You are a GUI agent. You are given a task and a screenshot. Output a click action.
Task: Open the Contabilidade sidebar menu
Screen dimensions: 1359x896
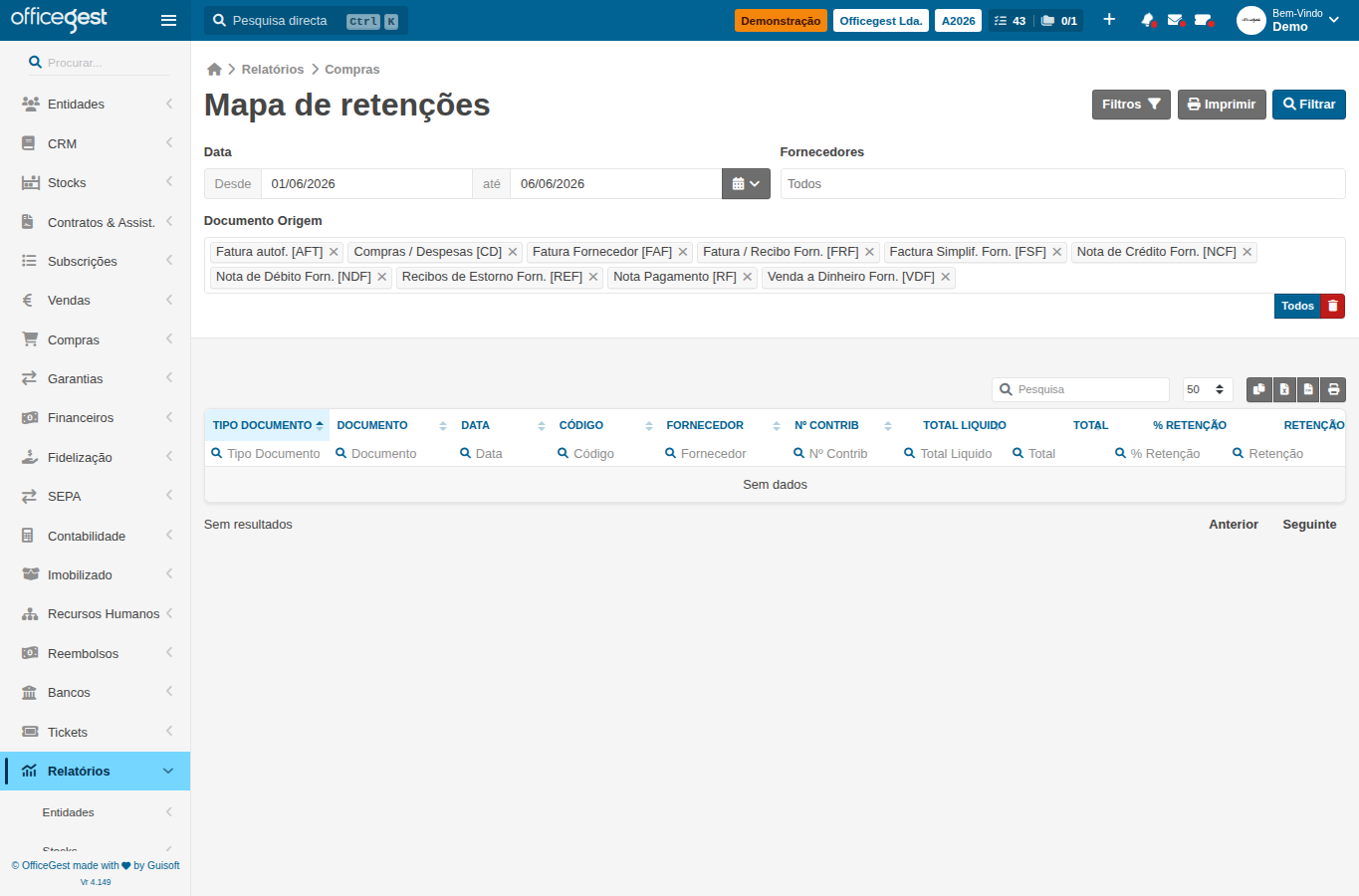point(96,536)
